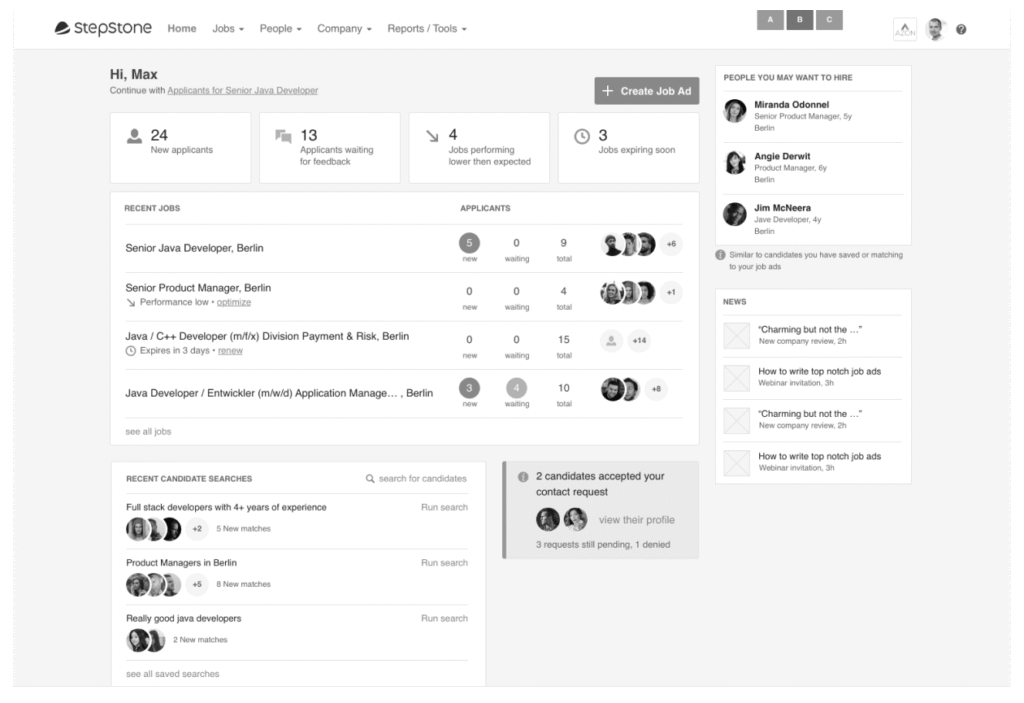Select variant C toggle button
1024x703 pixels.
pos(829,20)
